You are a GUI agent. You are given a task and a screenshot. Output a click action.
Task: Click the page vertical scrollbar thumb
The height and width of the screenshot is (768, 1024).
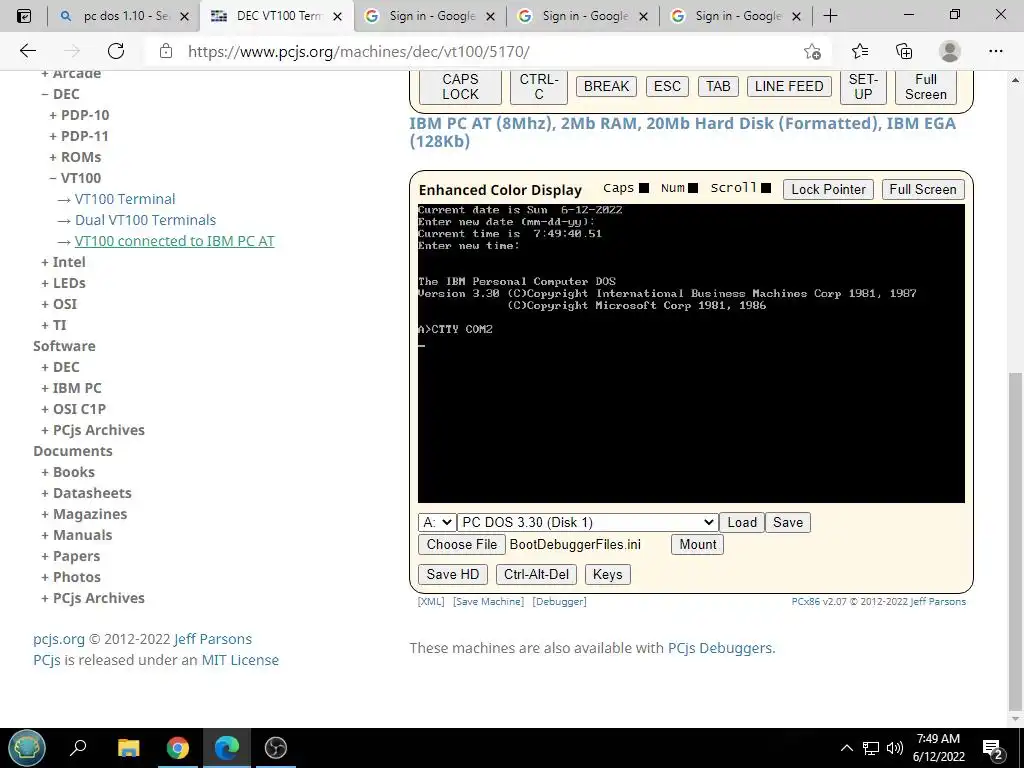pos(1016,539)
